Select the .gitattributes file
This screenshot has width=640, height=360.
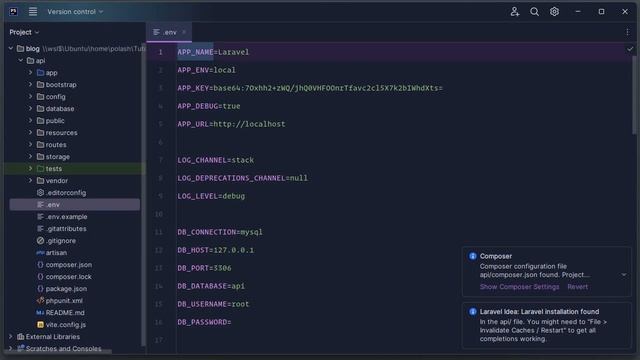click(66, 229)
